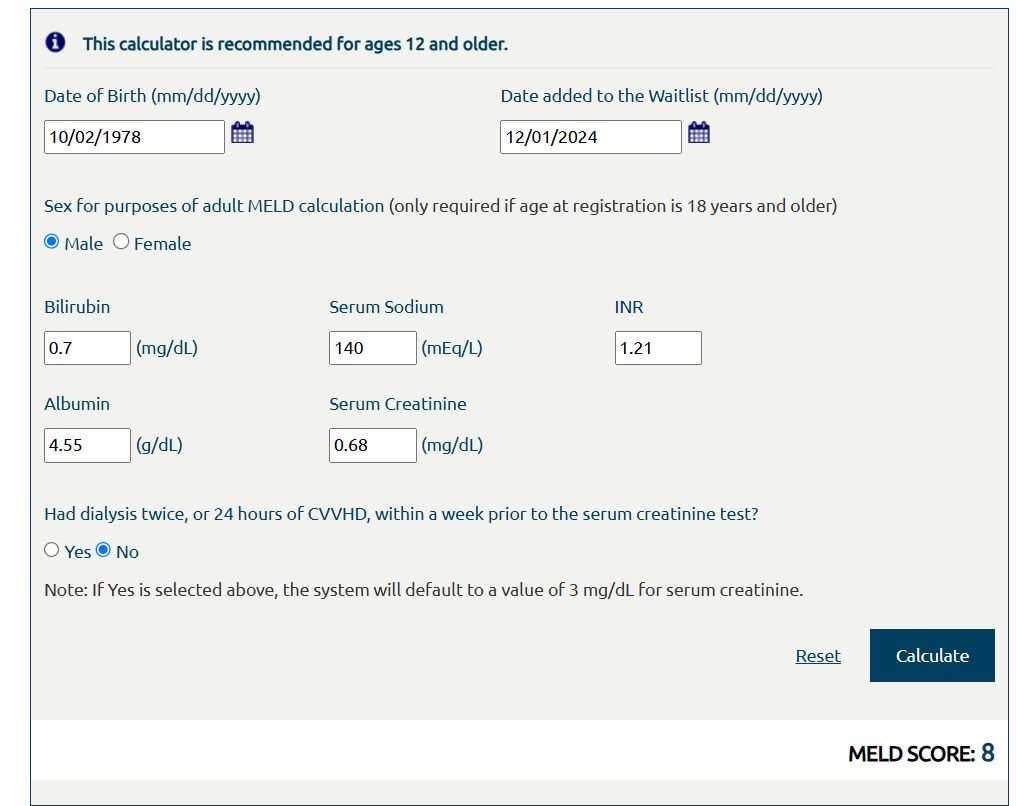Open the Date of Birth calendar picker
Image resolution: width=1016 pixels, height=806 pixels.
242,133
